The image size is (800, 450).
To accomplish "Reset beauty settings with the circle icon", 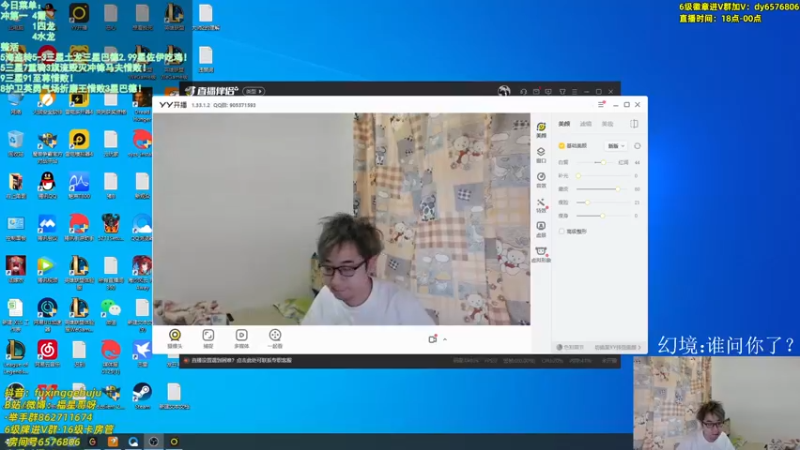I will click(637, 146).
